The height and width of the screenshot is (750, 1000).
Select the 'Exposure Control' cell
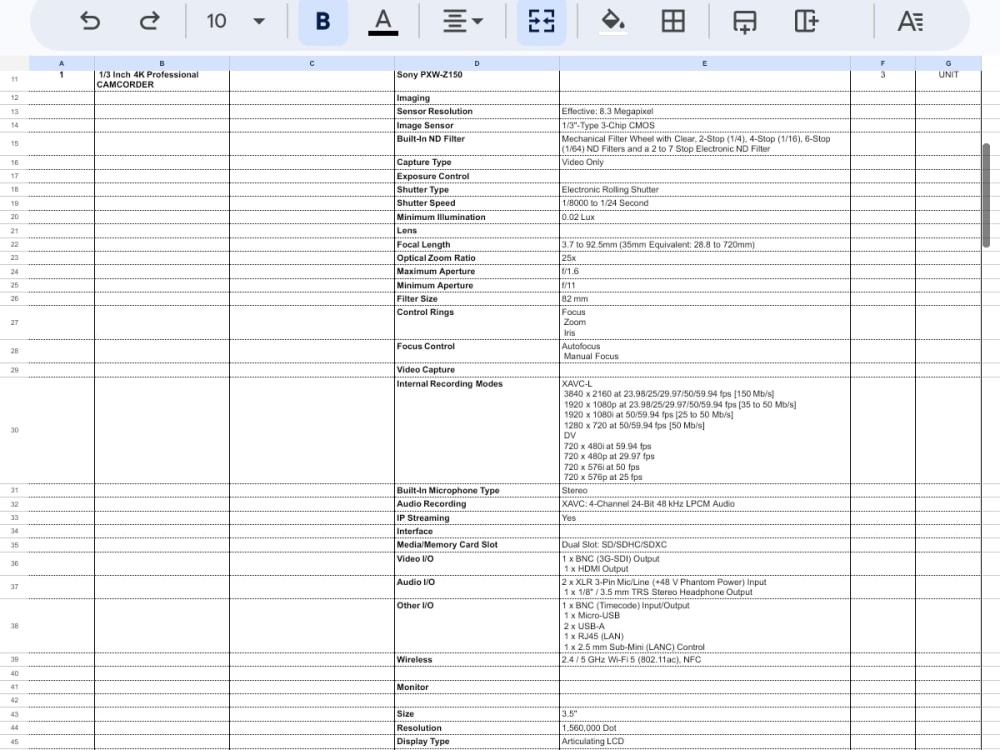477,176
